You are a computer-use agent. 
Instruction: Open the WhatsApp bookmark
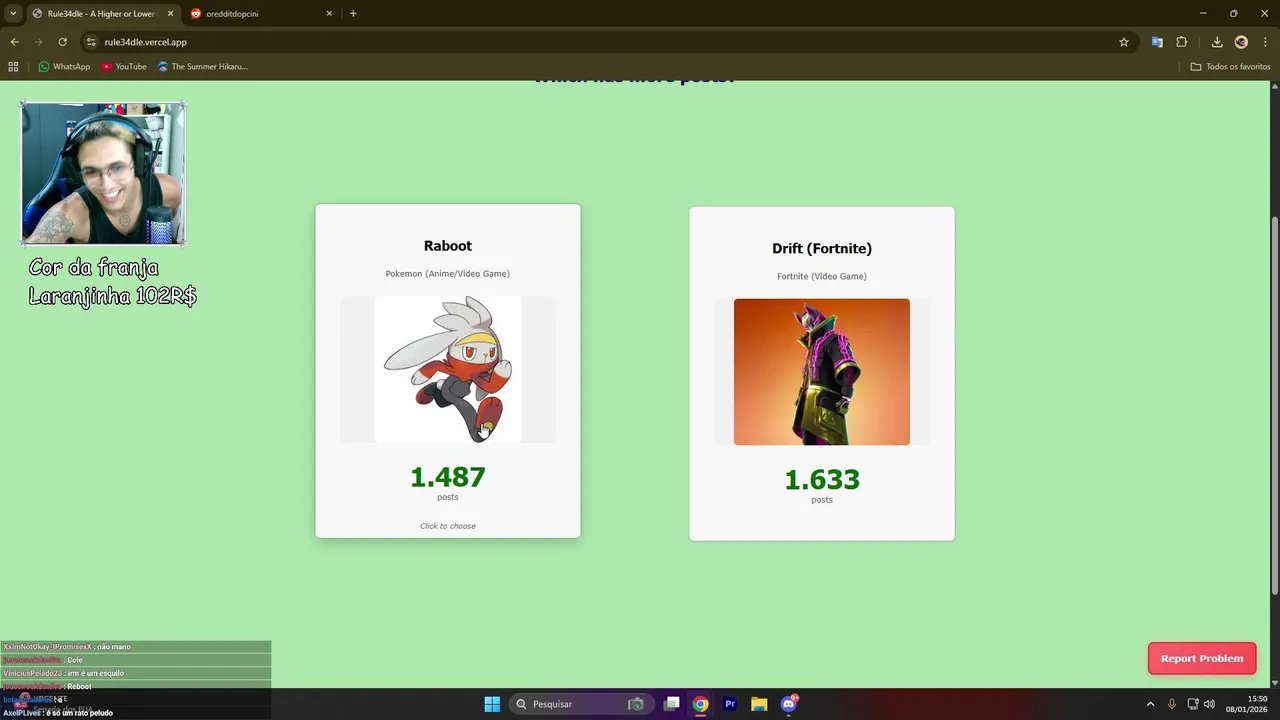point(64,66)
